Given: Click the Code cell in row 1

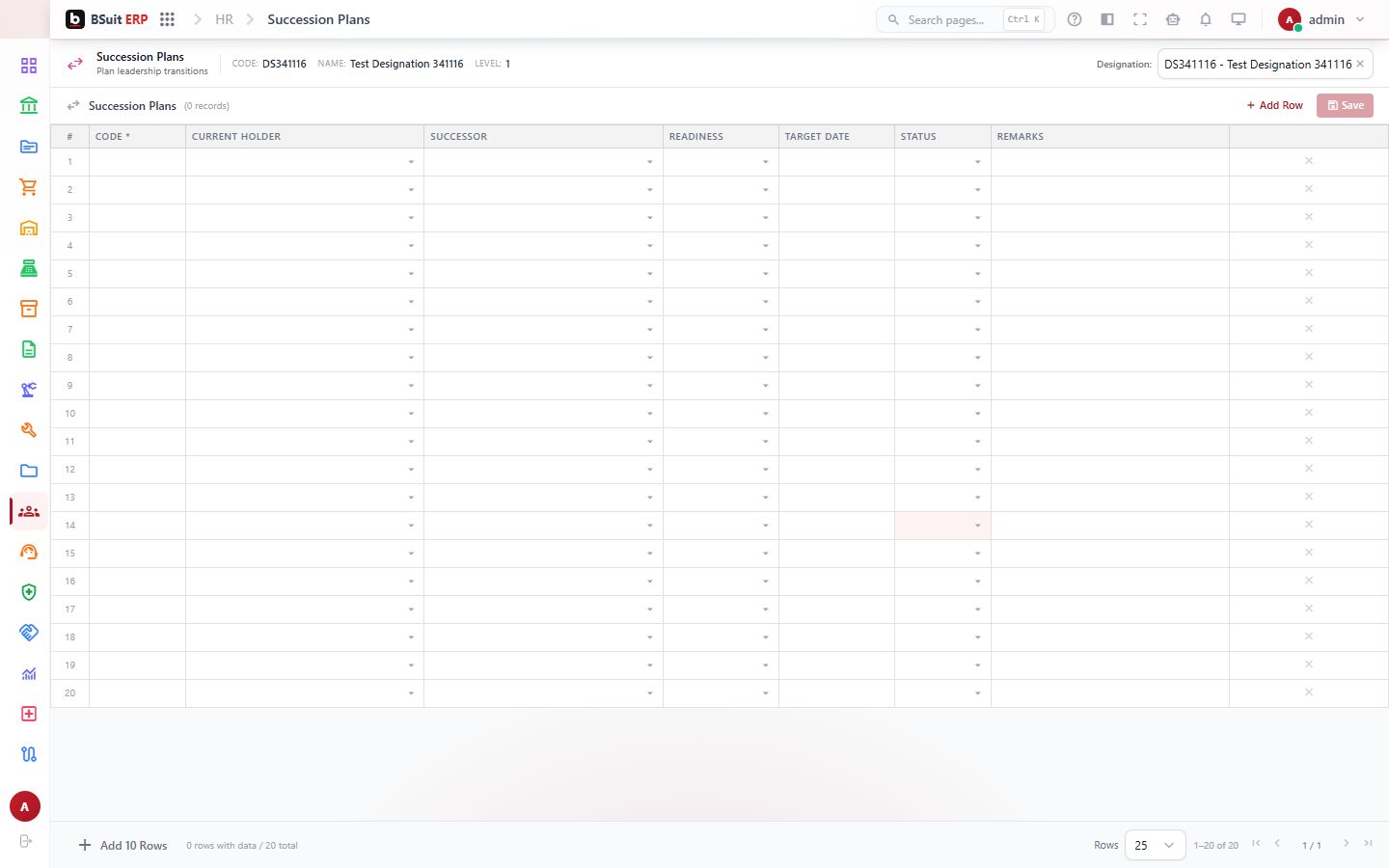Looking at the screenshot, I should pos(137,162).
